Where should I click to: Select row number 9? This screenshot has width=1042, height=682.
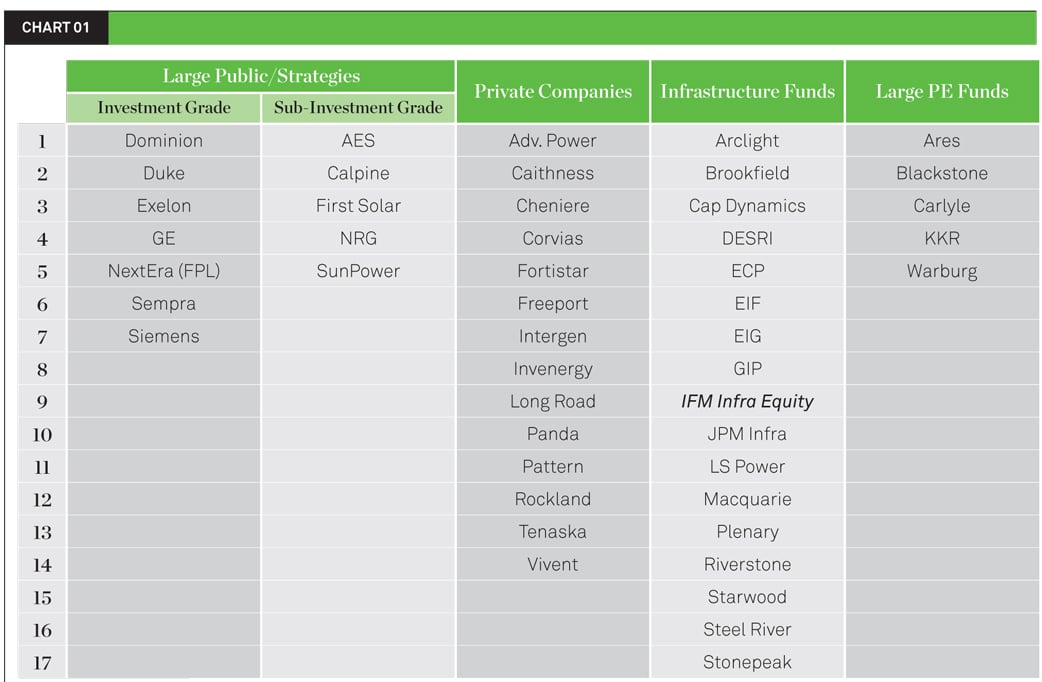(42, 401)
